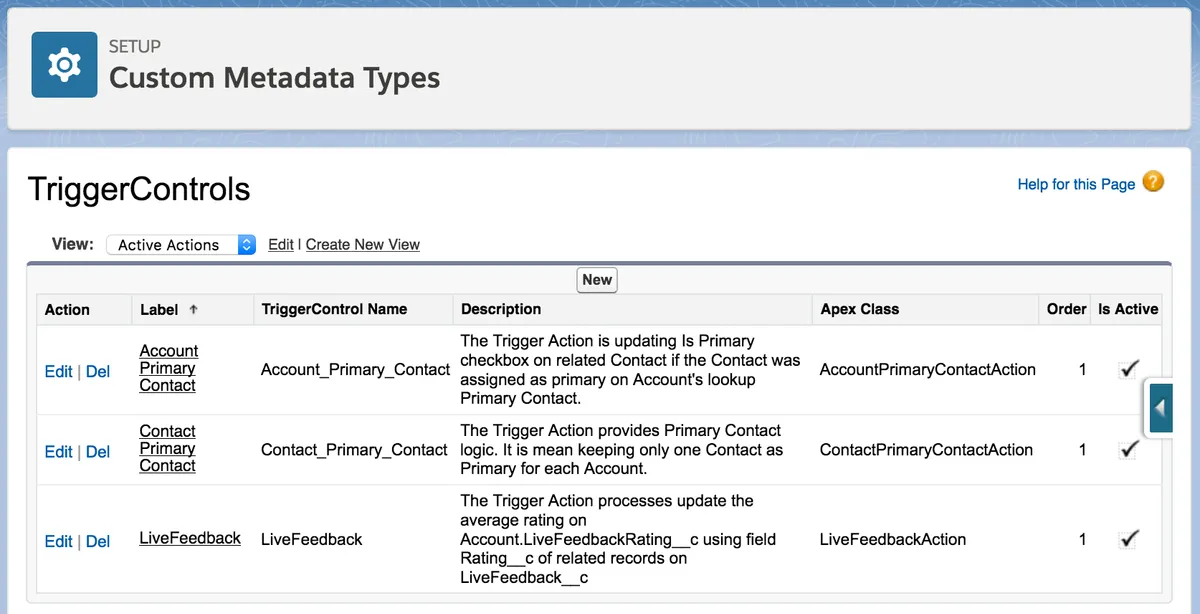This screenshot has height=614, width=1200.
Task: Click the Custom Metadata Types title
Action: tap(274, 77)
